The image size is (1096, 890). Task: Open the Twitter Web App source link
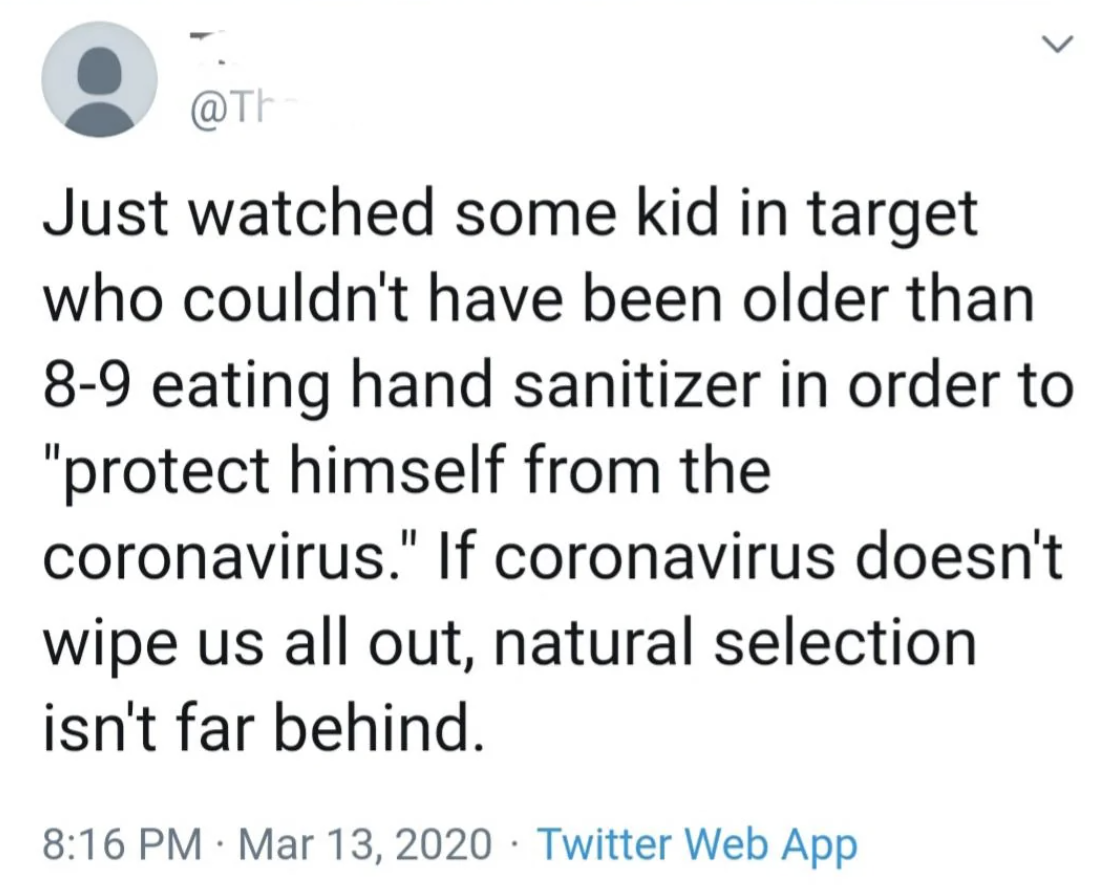pos(697,844)
